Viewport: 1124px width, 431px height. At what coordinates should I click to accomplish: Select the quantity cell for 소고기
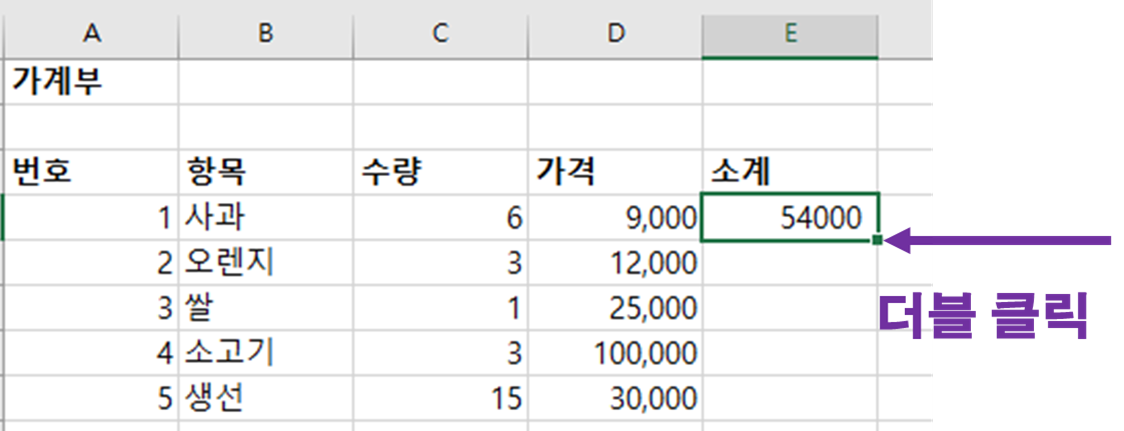[440, 354]
